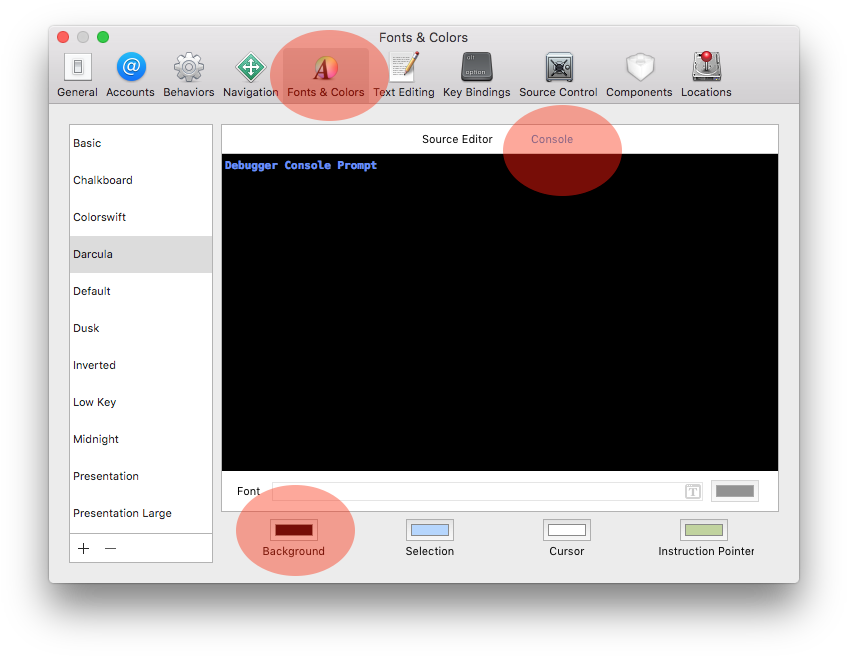Open the Locations preferences pane
Image resolution: width=847 pixels, height=656 pixels.
(706, 75)
